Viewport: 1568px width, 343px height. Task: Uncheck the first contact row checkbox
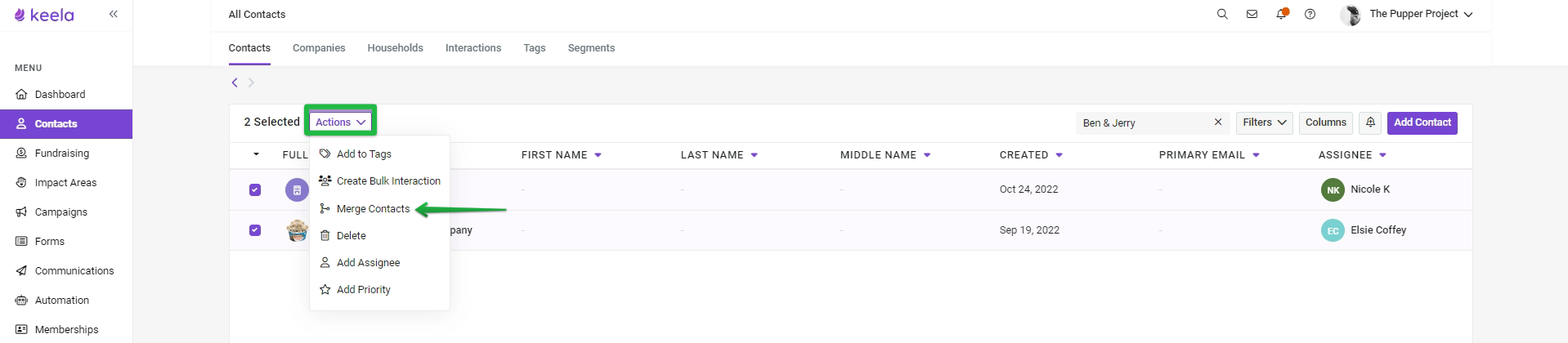pyautogui.click(x=255, y=189)
